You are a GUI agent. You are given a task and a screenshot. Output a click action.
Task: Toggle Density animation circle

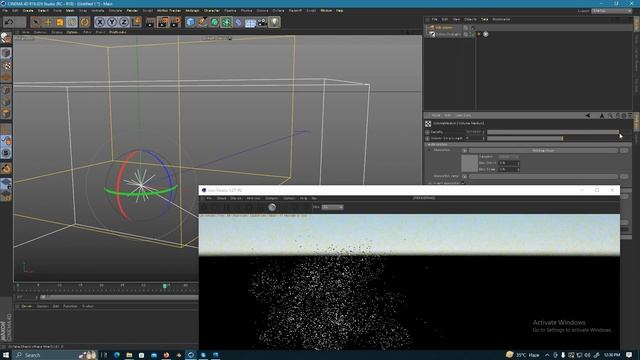coord(427,132)
